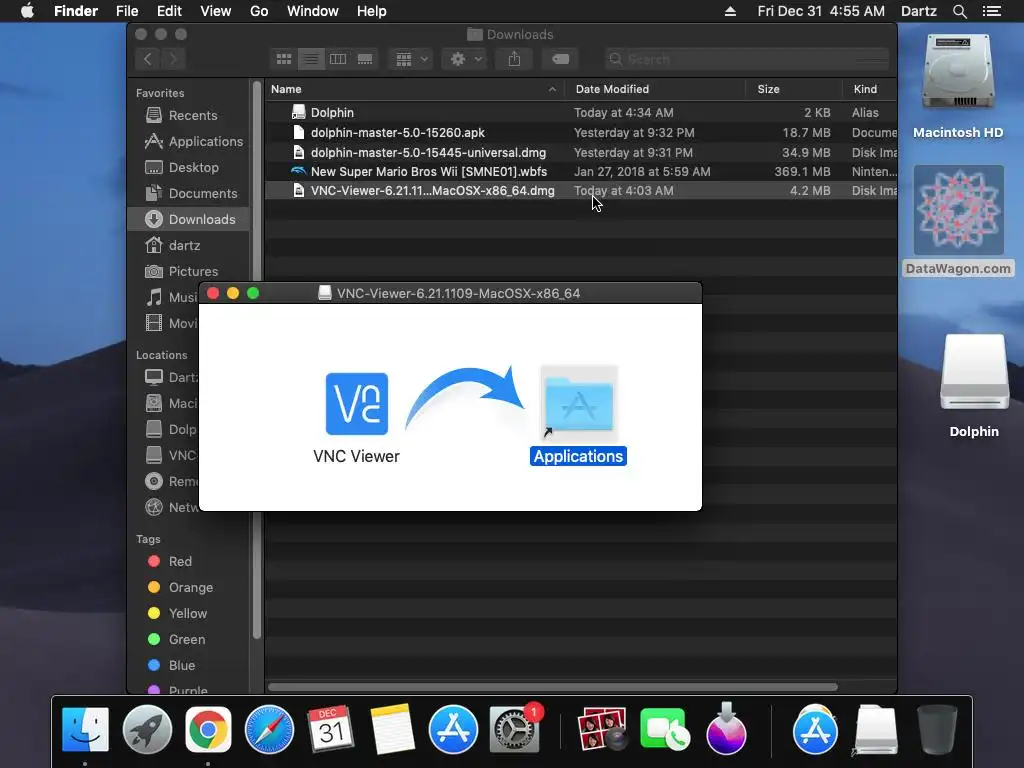Viewport: 1024px width, 768px height.
Task: Sort by Kind column header
Action: tap(869, 89)
